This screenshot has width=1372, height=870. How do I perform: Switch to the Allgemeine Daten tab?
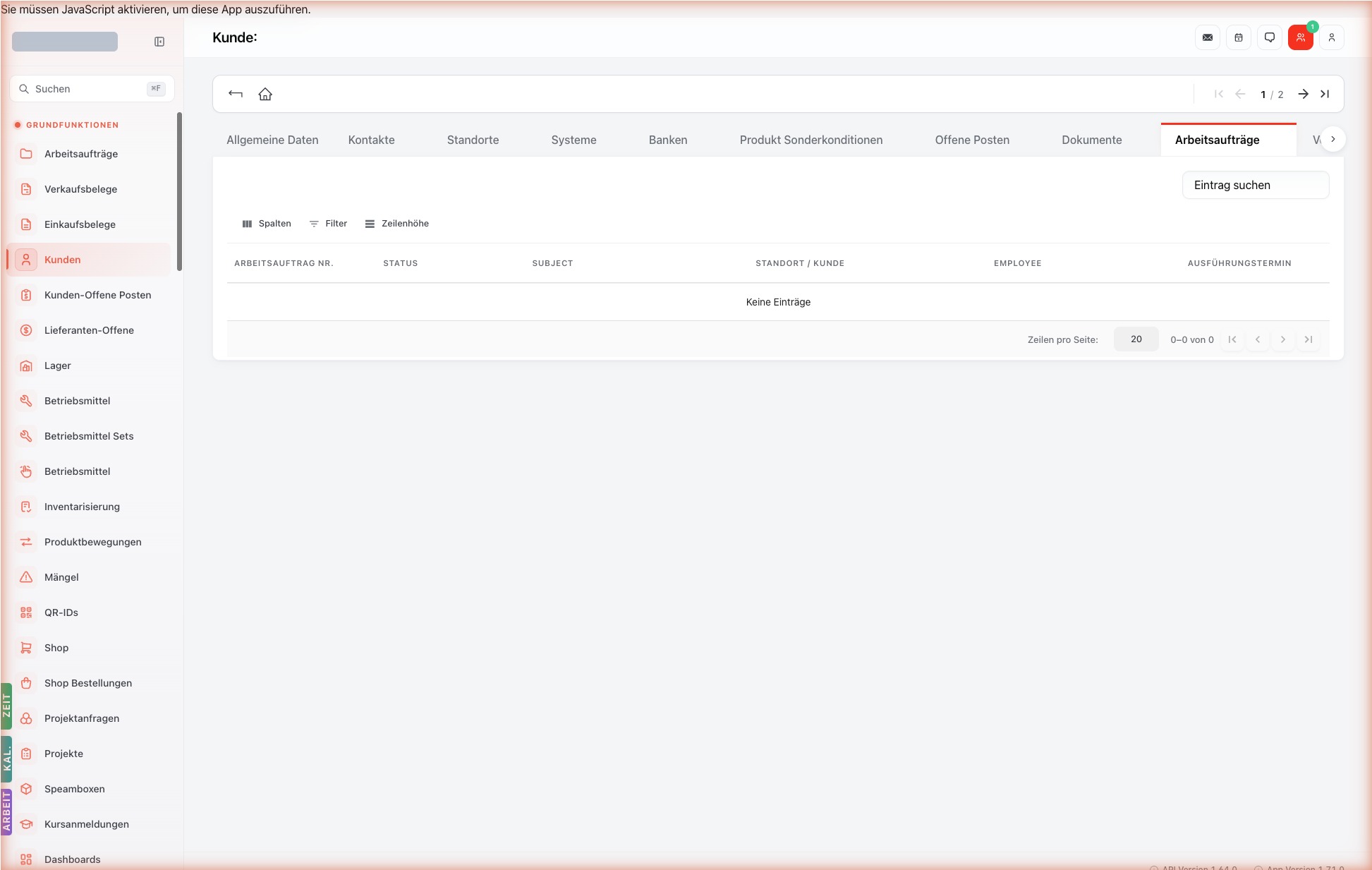(x=272, y=140)
